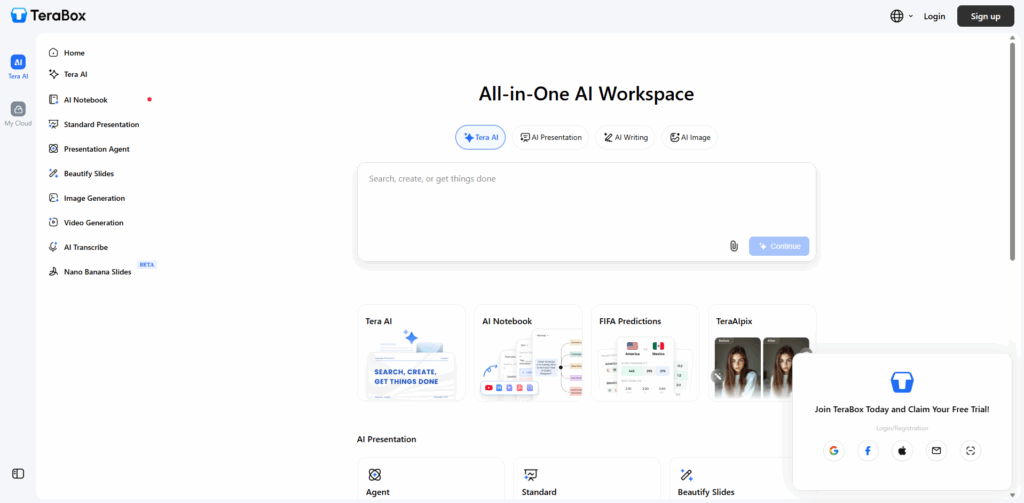Screen dimensions: 1024x503
Task: Click the Nano Banana Slides sidebar icon
Action: click(54, 272)
